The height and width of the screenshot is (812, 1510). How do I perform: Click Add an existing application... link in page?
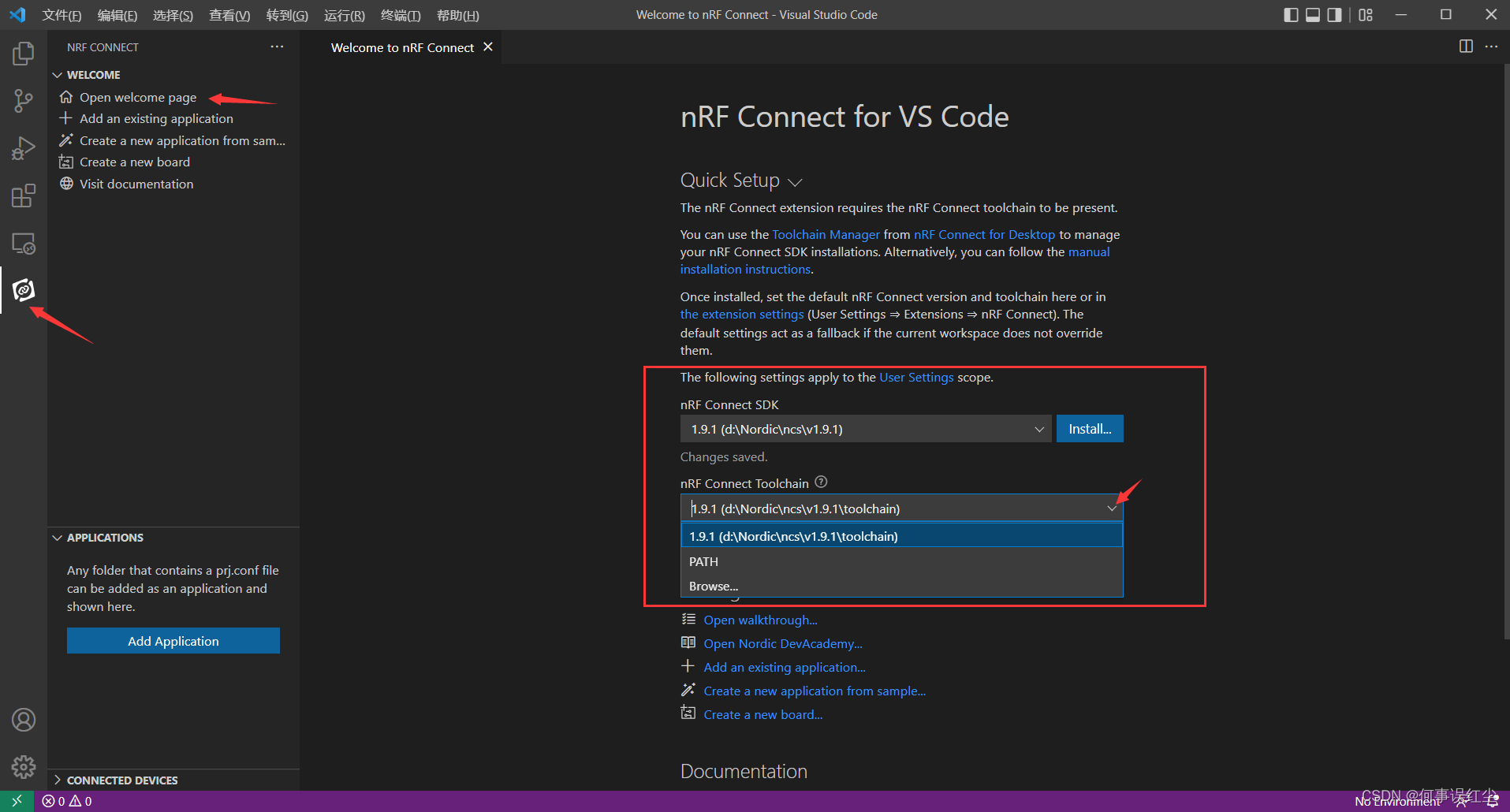click(x=785, y=667)
